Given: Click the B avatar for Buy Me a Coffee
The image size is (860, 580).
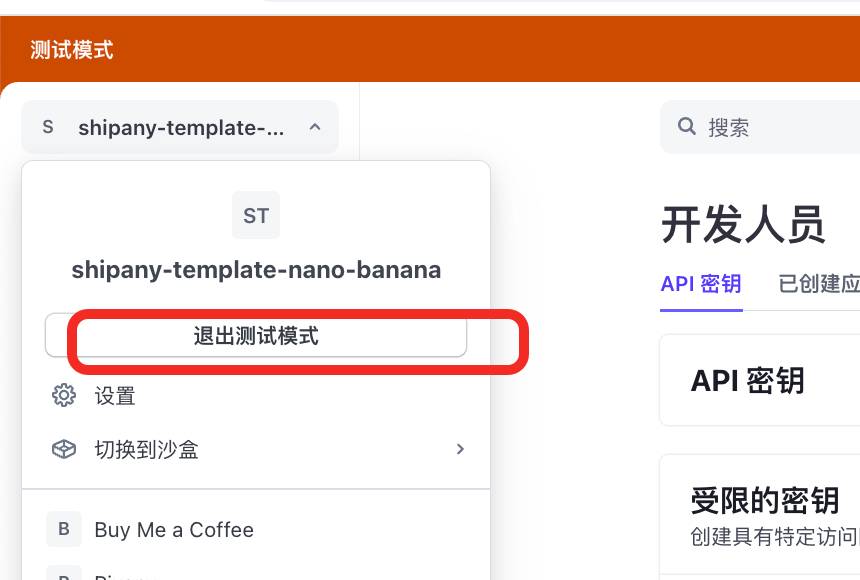Looking at the screenshot, I should point(63,530).
